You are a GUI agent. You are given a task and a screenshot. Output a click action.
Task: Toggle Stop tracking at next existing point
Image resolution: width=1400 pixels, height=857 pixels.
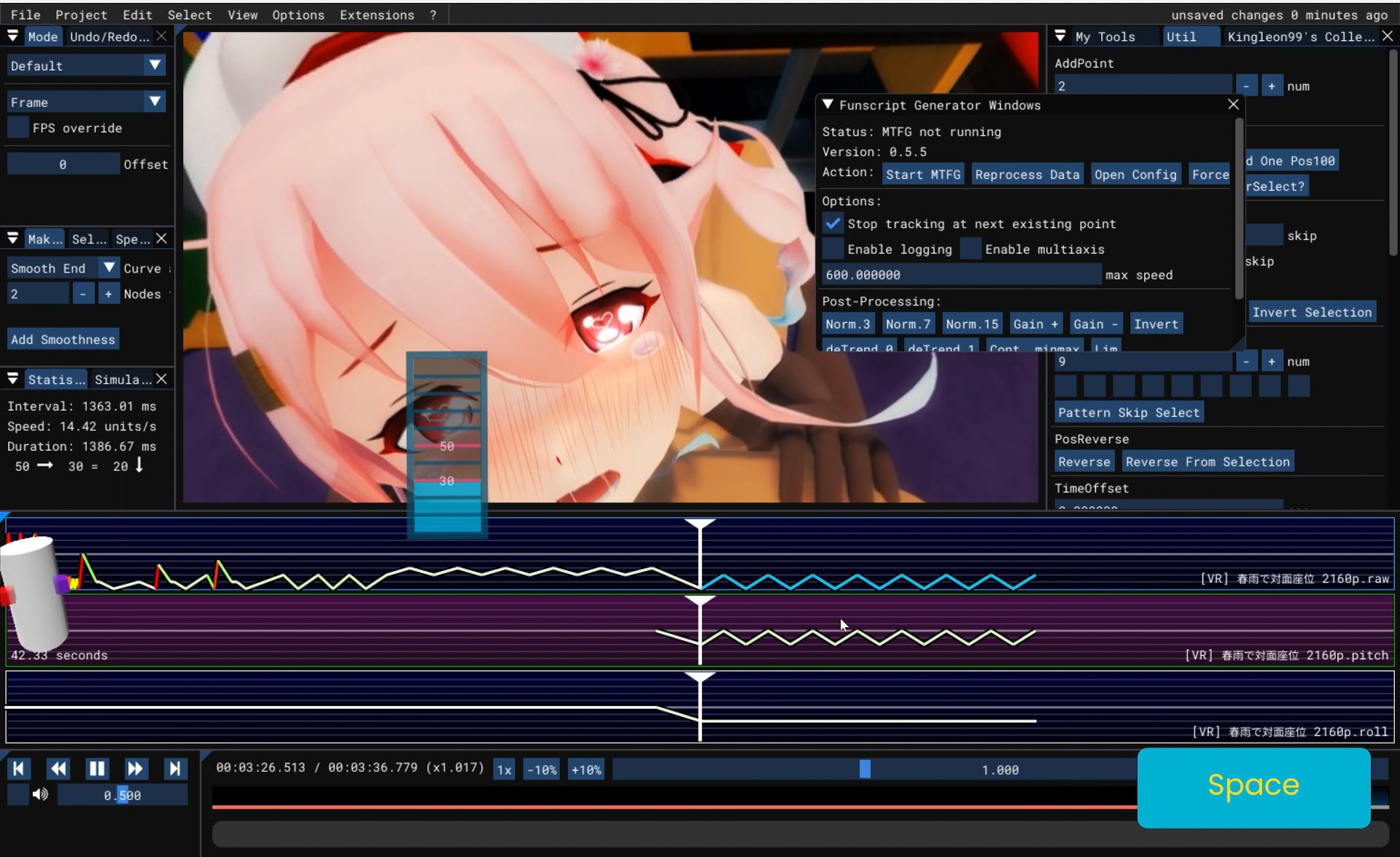[x=833, y=223]
